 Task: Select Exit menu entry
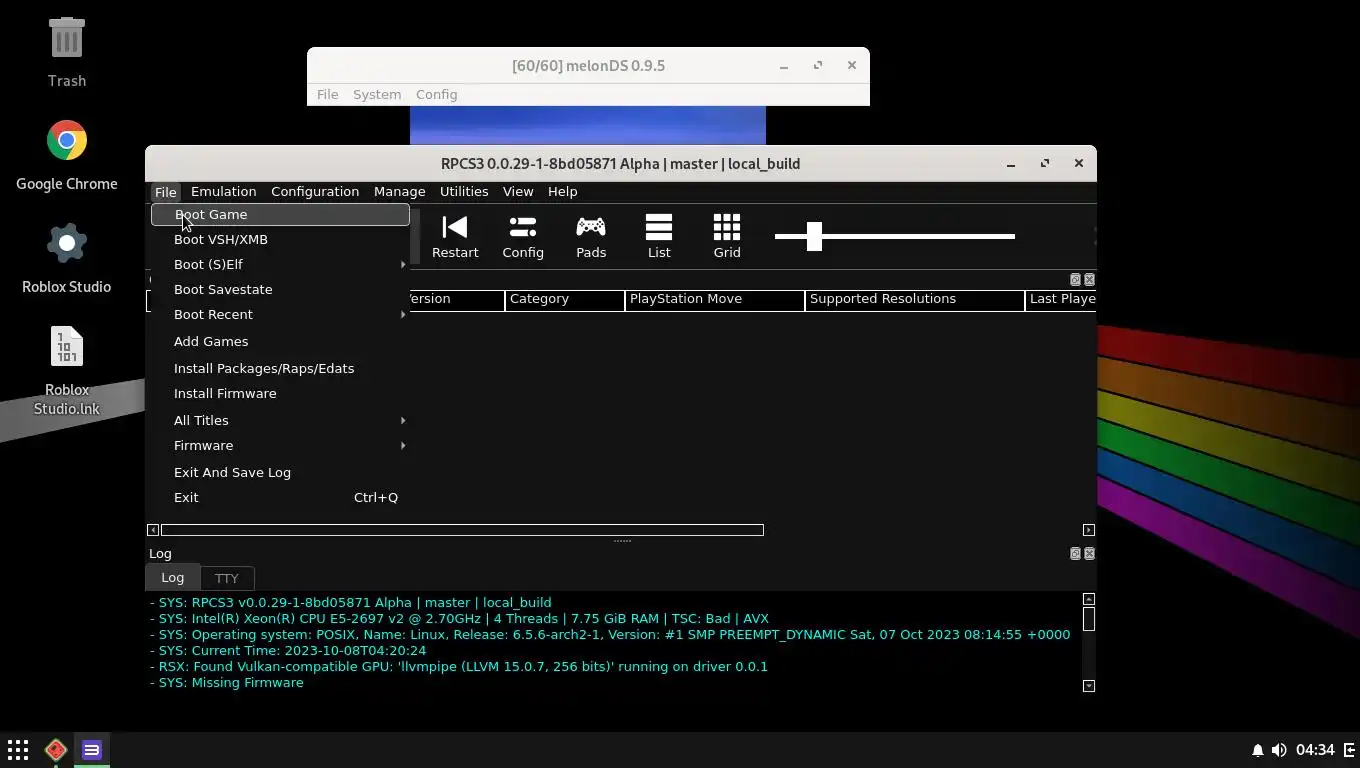(x=280, y=497)
